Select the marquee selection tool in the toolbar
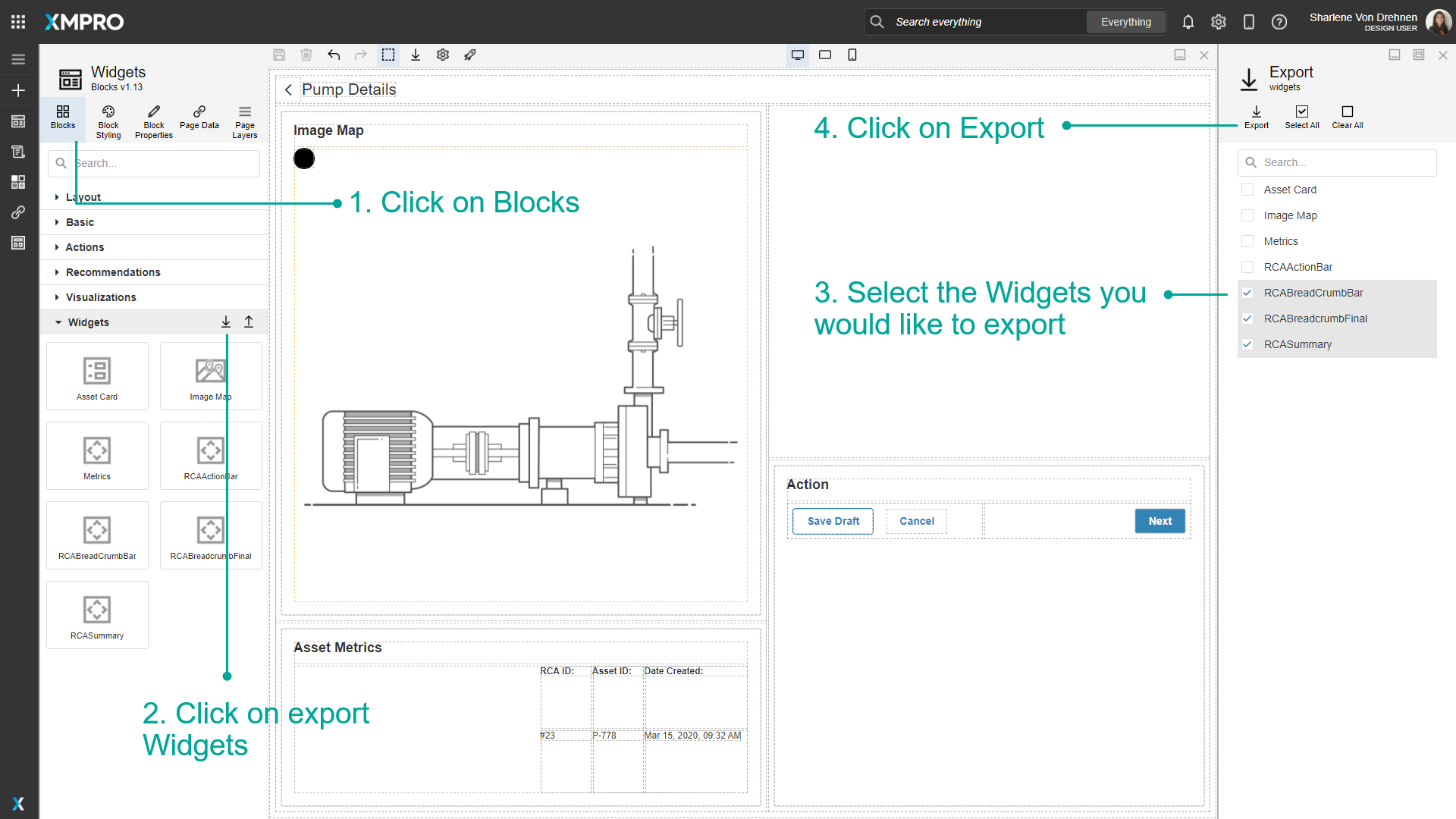The height and width of the screenshot is (819, 1456). click(x=388, y=55)
